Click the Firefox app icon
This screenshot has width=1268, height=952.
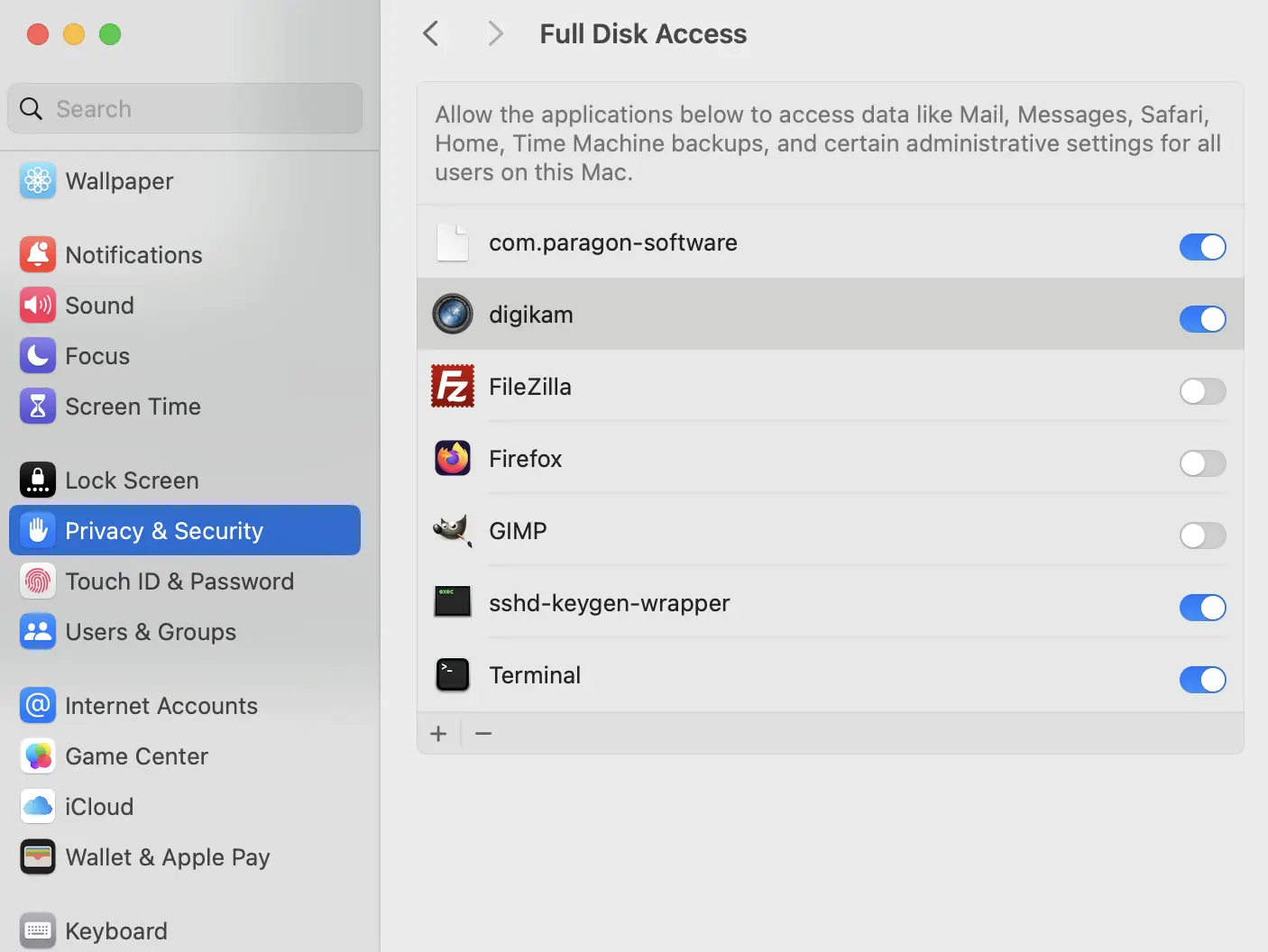click(x=453, y=459)
